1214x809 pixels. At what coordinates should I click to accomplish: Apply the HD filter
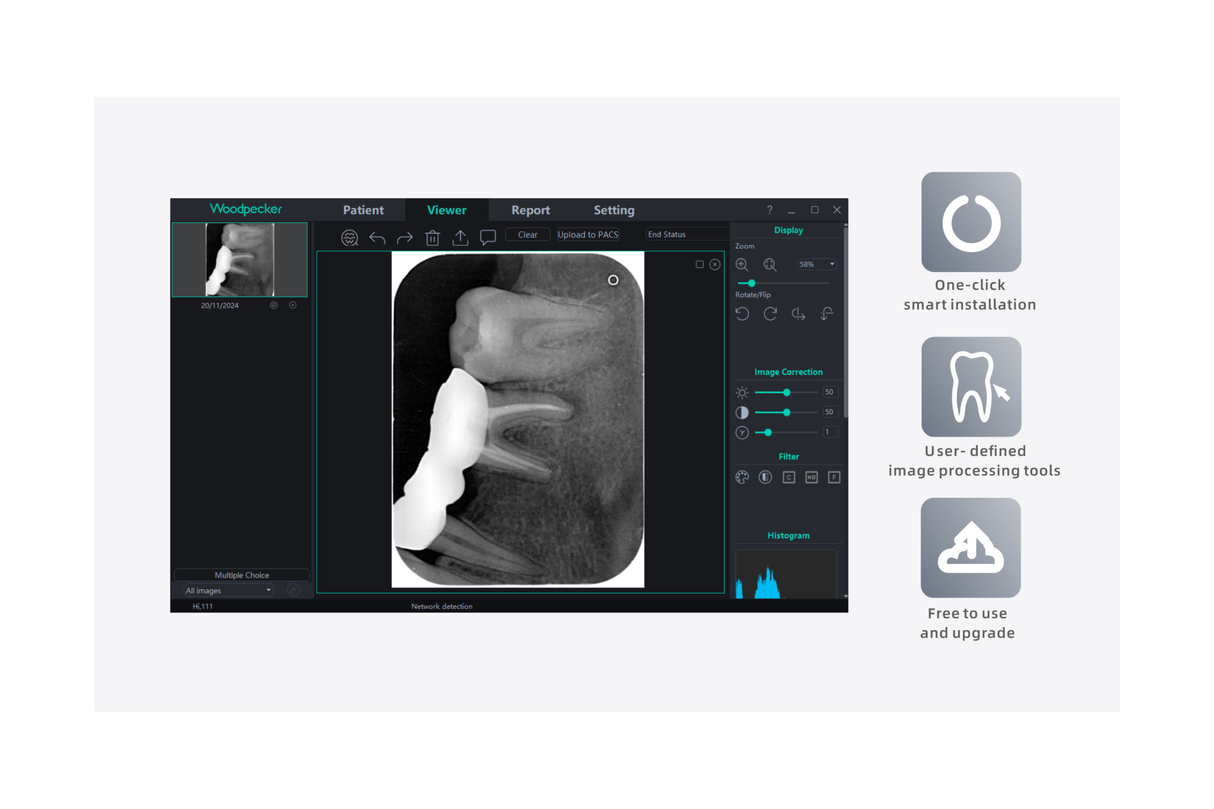click(x=811, y=477)
